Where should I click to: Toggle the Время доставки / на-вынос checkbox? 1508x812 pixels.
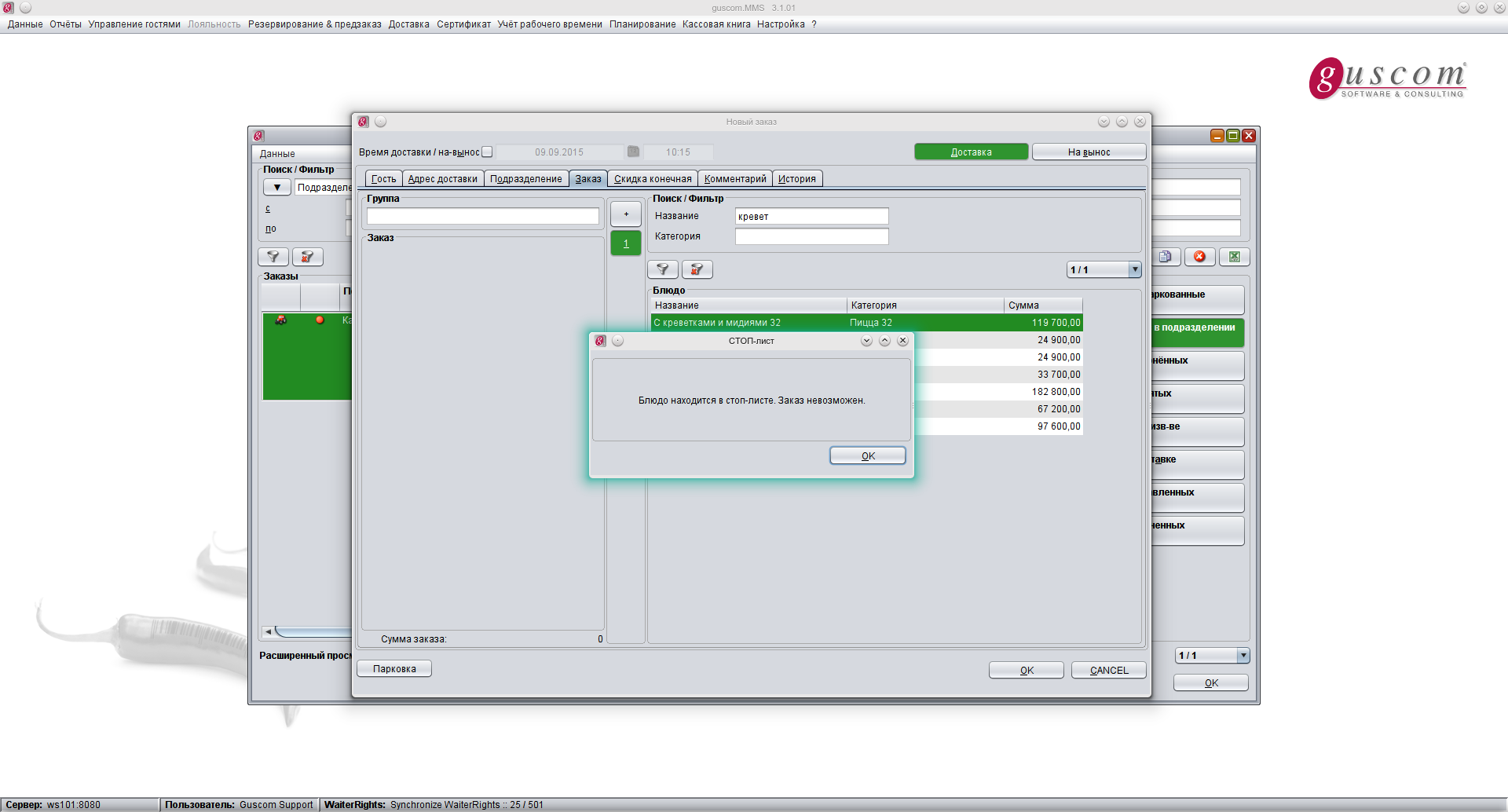[487, 152]
